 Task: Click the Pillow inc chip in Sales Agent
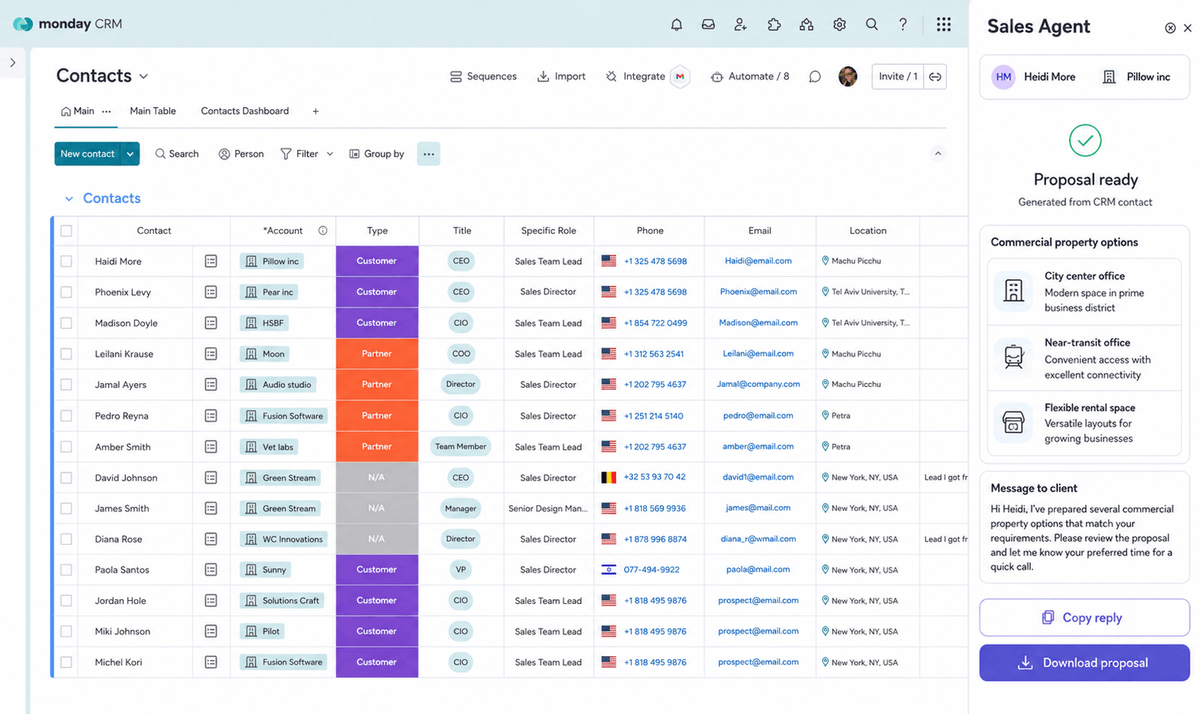point(1136,77)
